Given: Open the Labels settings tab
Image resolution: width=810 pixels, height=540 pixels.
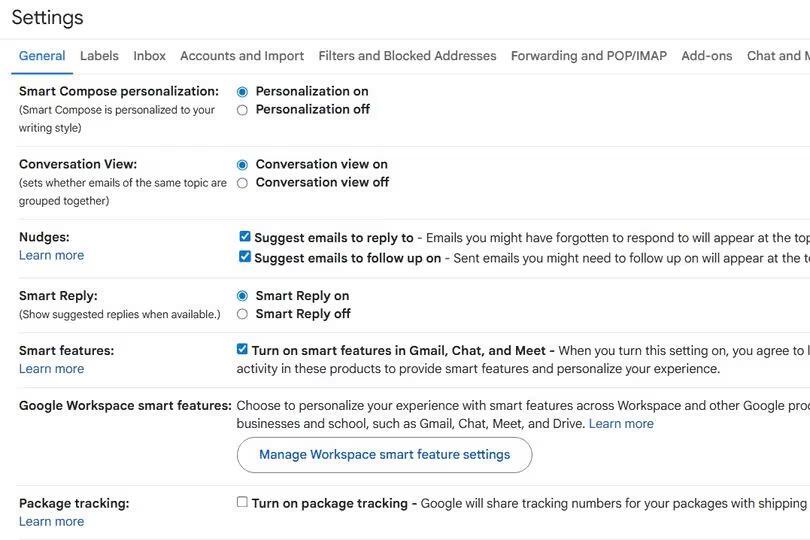Looking at the screenshot, I should [x=99, y=56].
